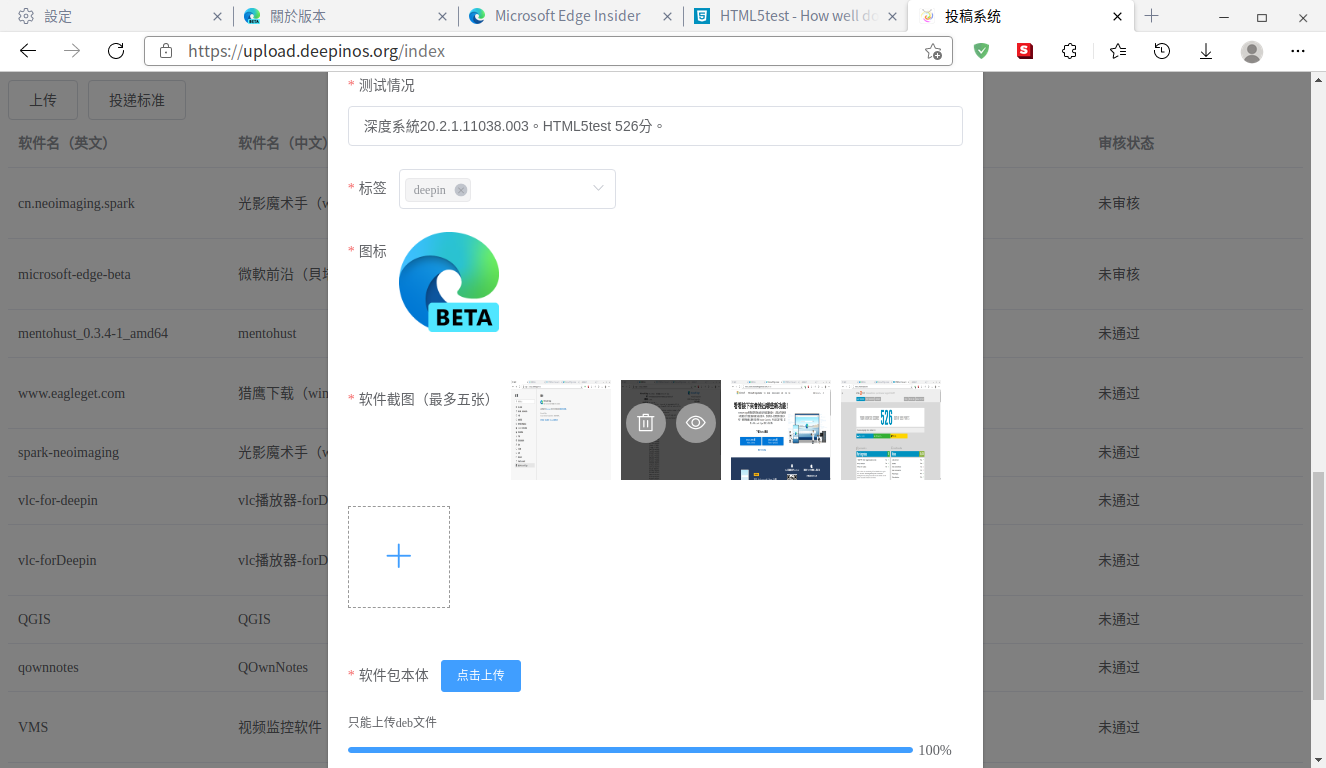Image resolution: width=1326 pixels, height=768 pixels.
Task: Click the favorites star toolbar icon
Action: [1116, 50]
